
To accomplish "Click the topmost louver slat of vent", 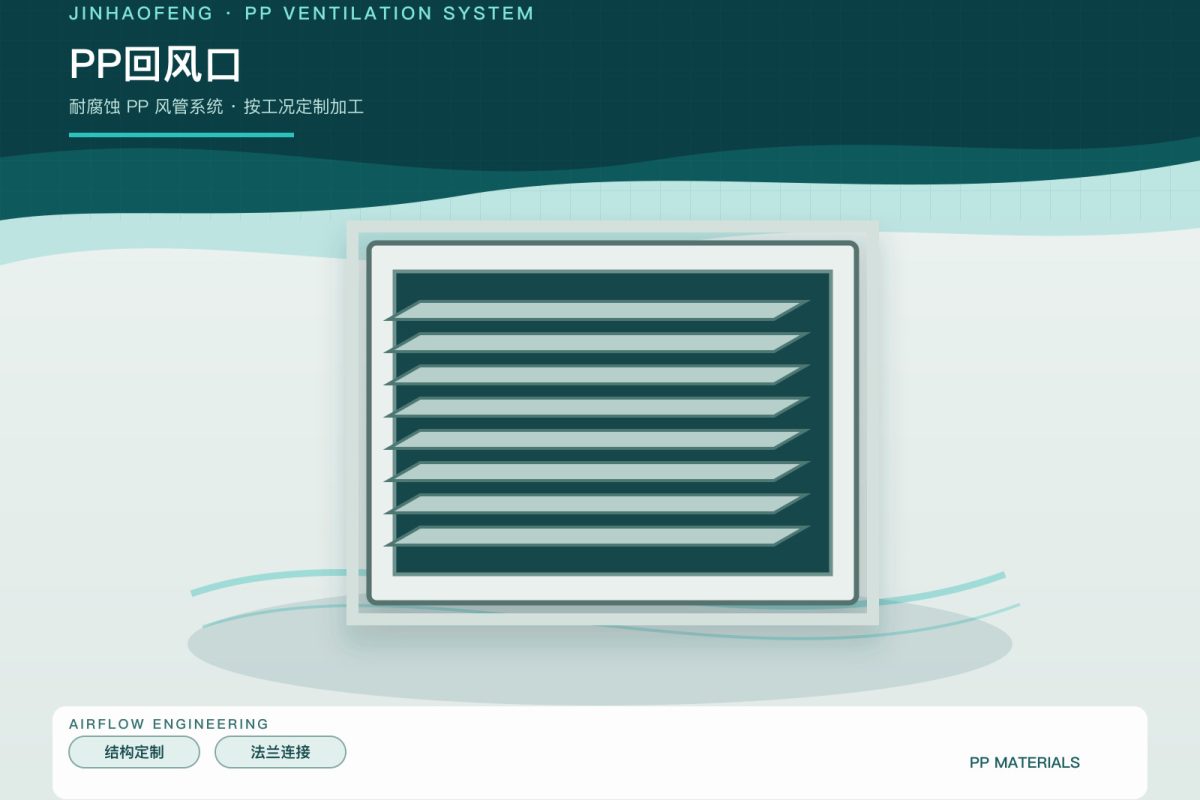I will (597, 311).
